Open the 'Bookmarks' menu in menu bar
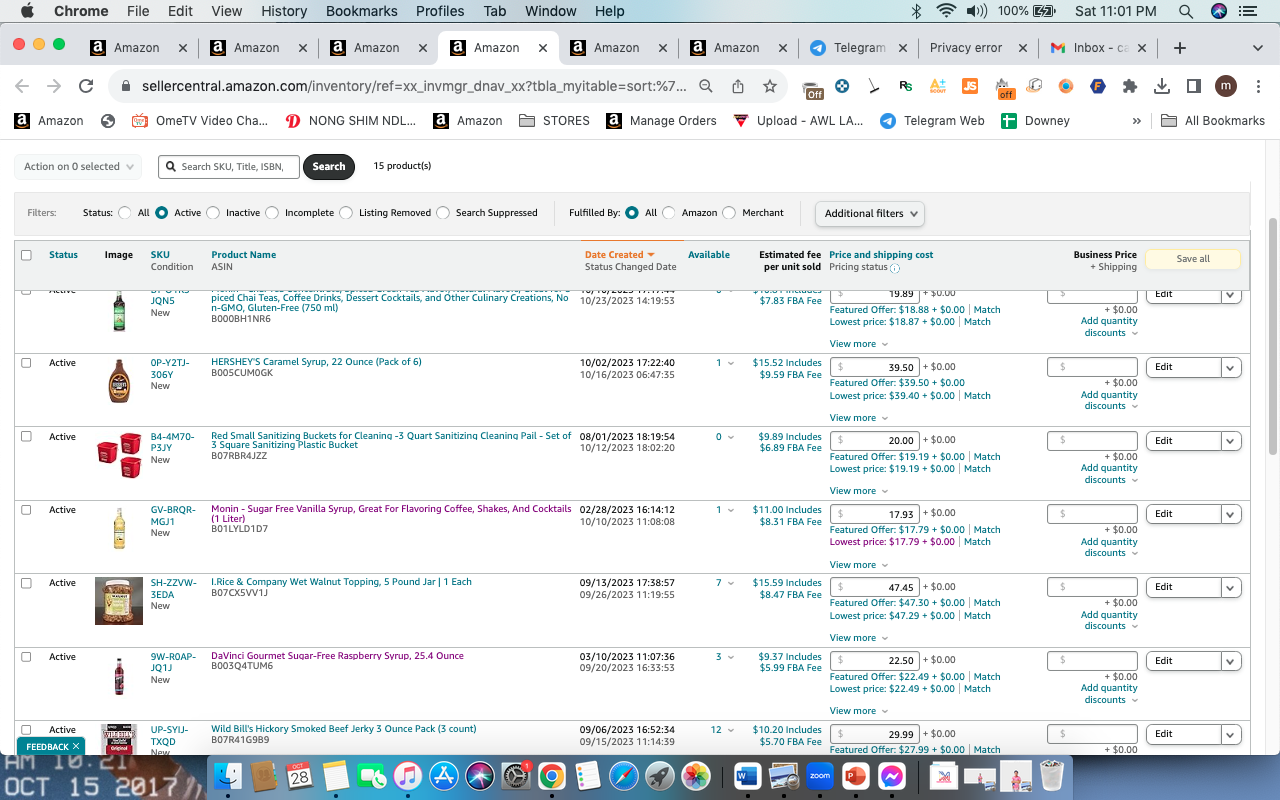The height and width of the screenshot is (800, 1280). click(x=361, y=11)
